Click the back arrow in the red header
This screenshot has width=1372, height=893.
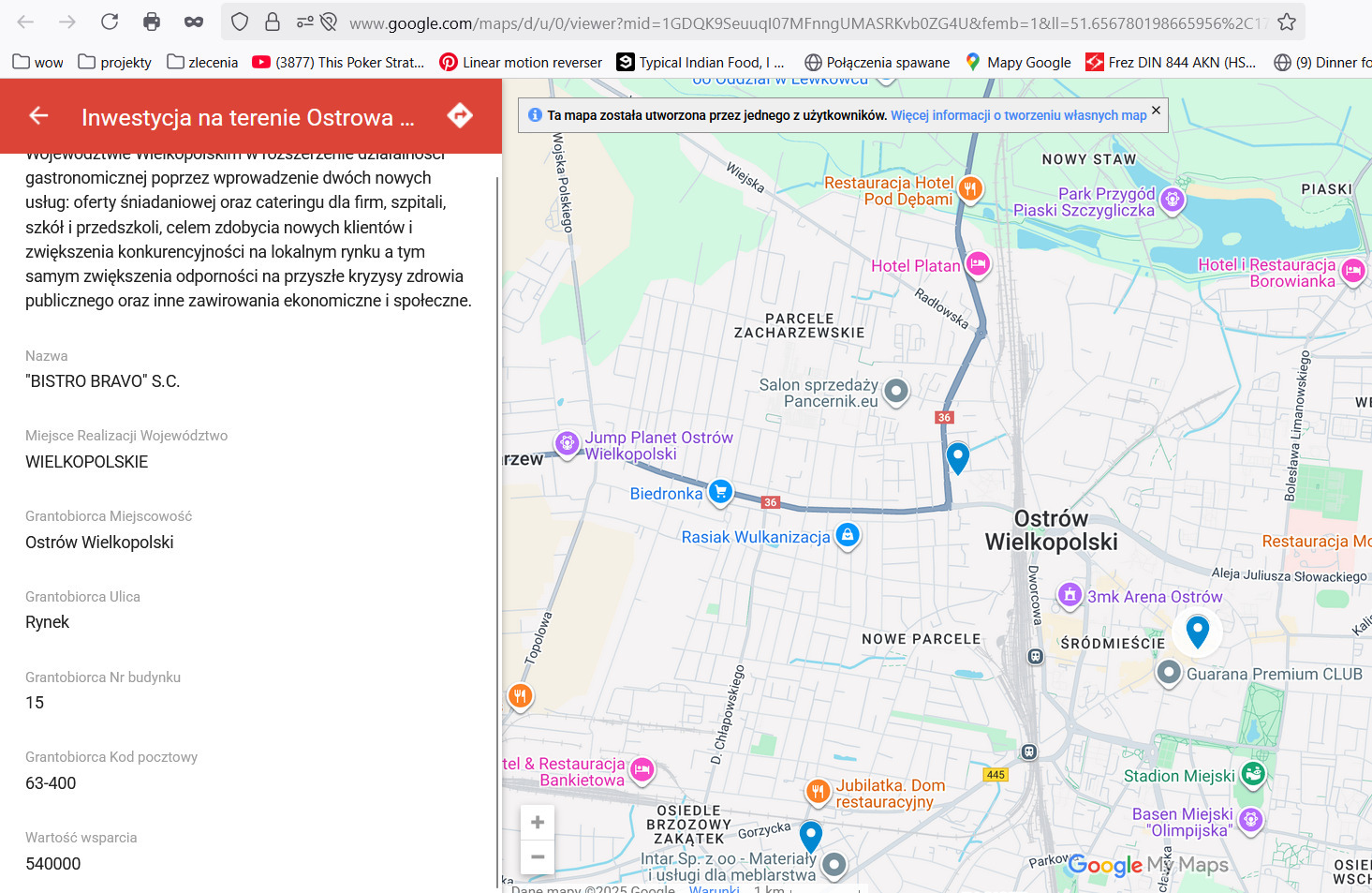point(38,115)
